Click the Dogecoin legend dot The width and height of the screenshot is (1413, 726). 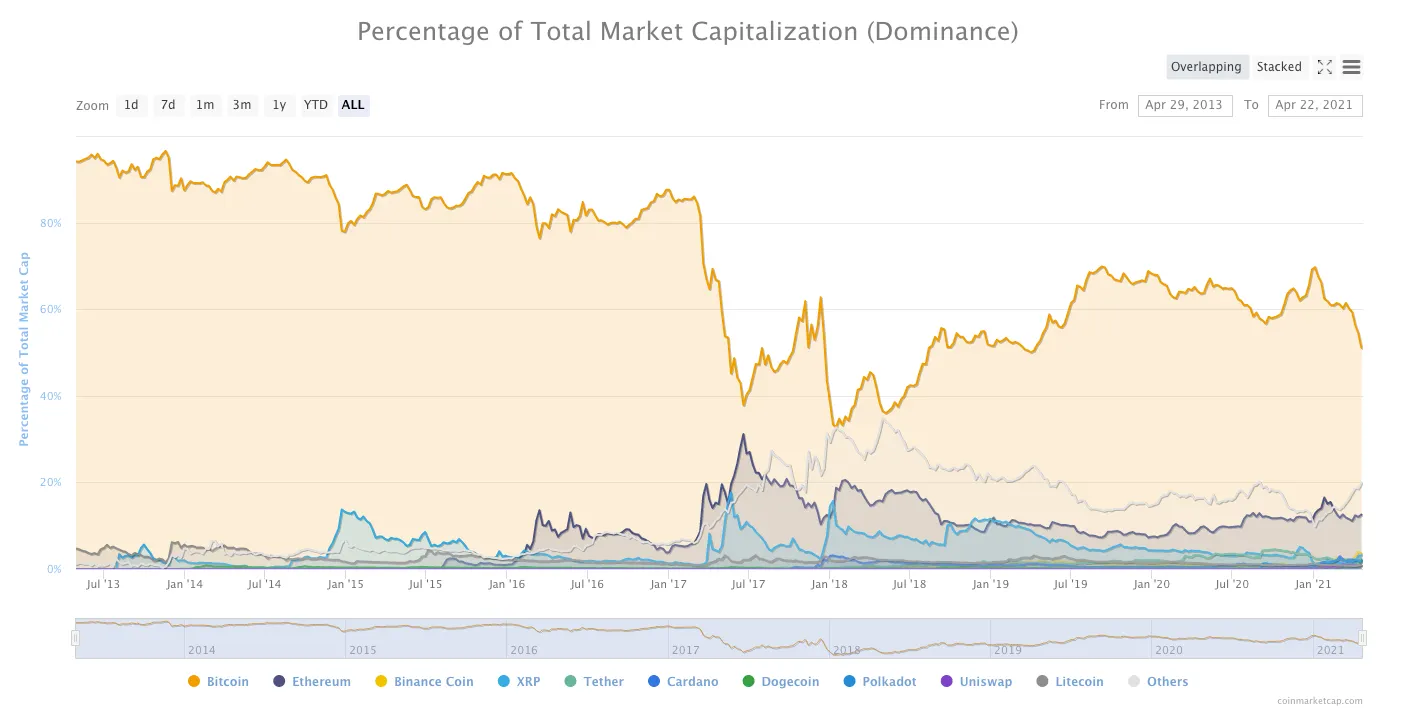(x=750, y=681)
